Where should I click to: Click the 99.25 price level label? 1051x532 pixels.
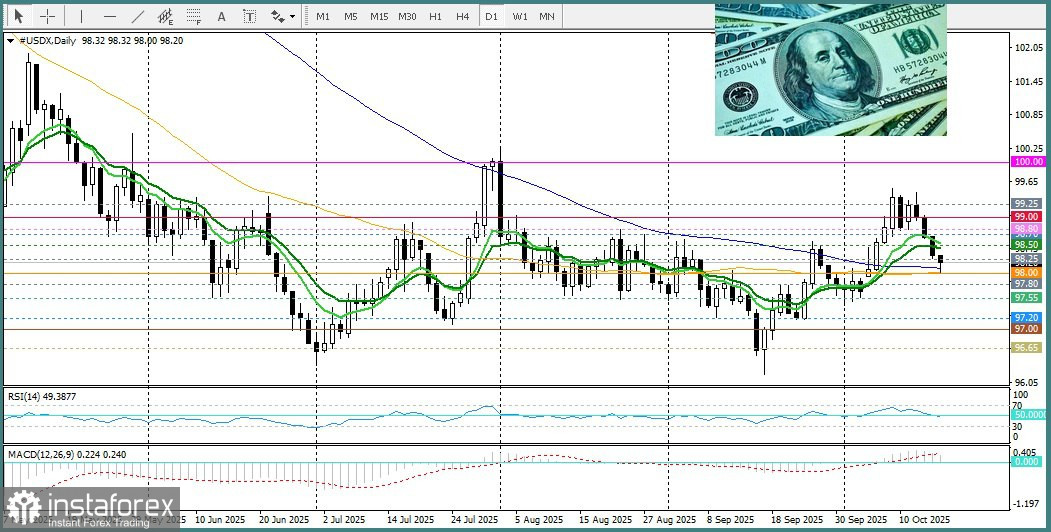pos(1028,203)
